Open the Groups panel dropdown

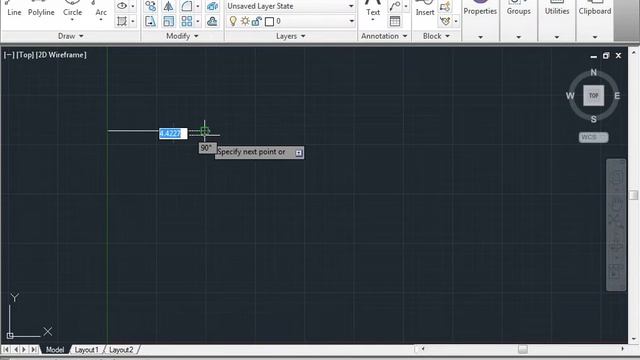(518, 37)
